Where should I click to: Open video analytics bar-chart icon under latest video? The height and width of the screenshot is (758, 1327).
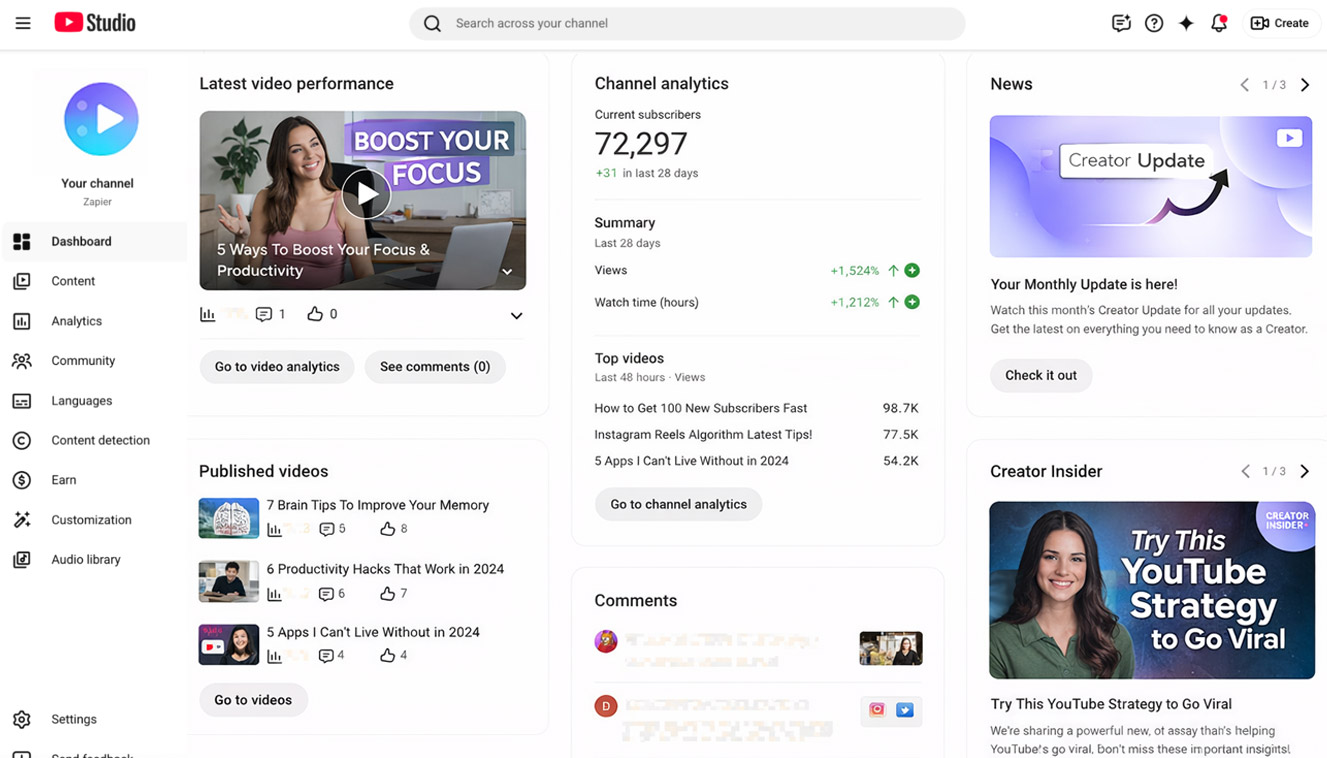(207, 313)
